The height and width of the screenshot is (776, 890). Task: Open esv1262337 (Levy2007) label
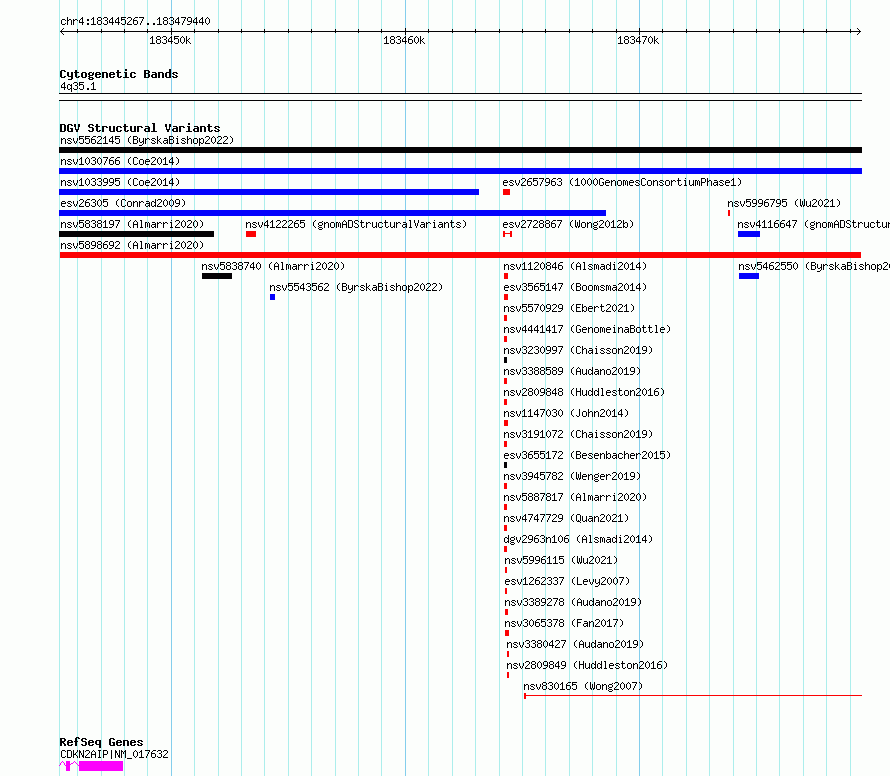567,581
